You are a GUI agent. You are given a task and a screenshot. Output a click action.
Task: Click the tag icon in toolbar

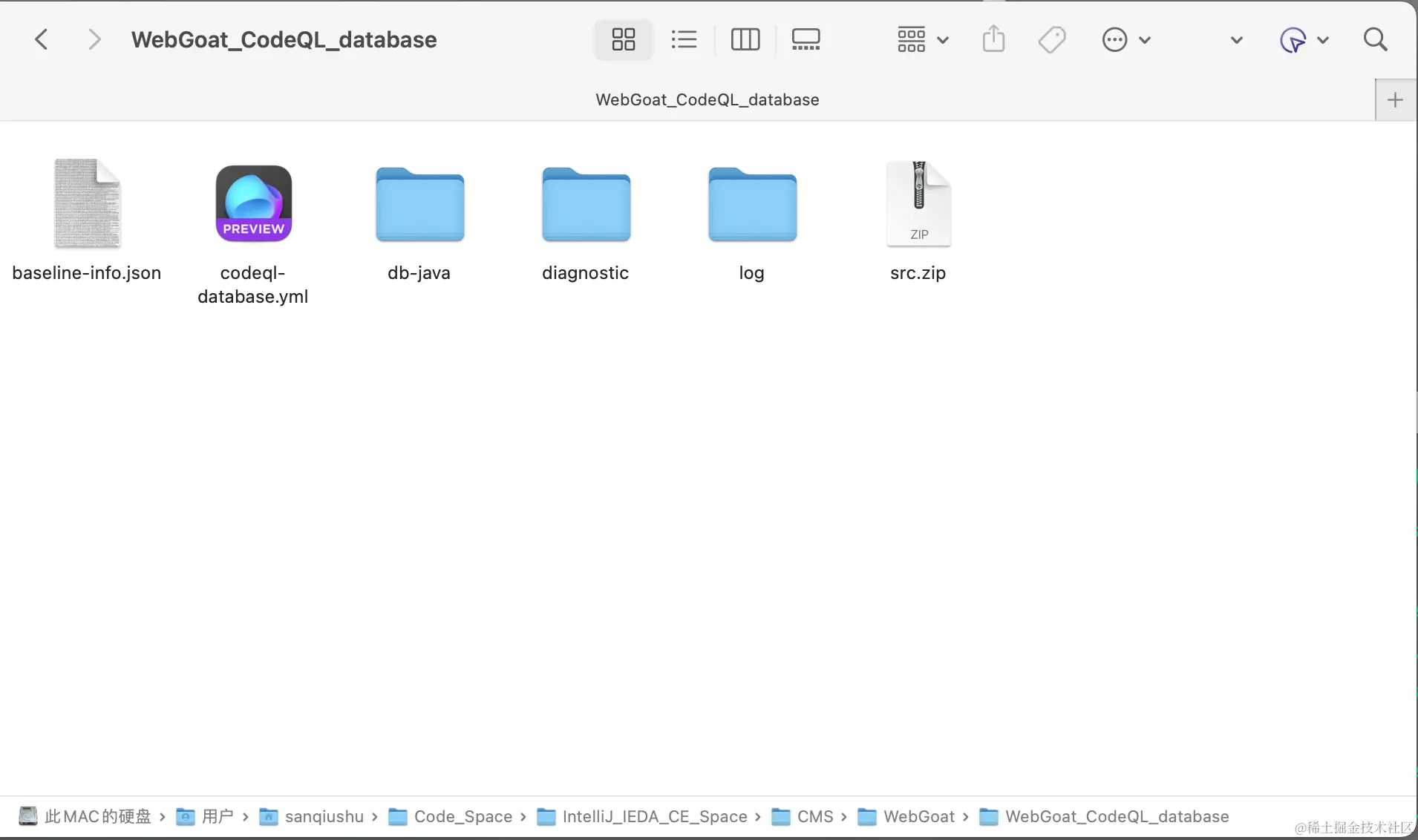pyautogui.click(x=1052, y=39)
